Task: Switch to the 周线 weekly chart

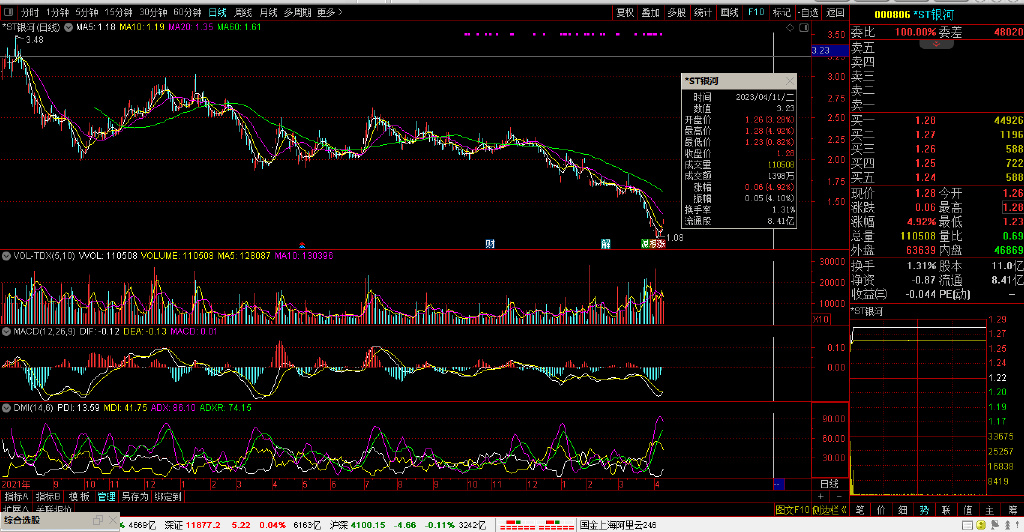Action: [243, 12]
